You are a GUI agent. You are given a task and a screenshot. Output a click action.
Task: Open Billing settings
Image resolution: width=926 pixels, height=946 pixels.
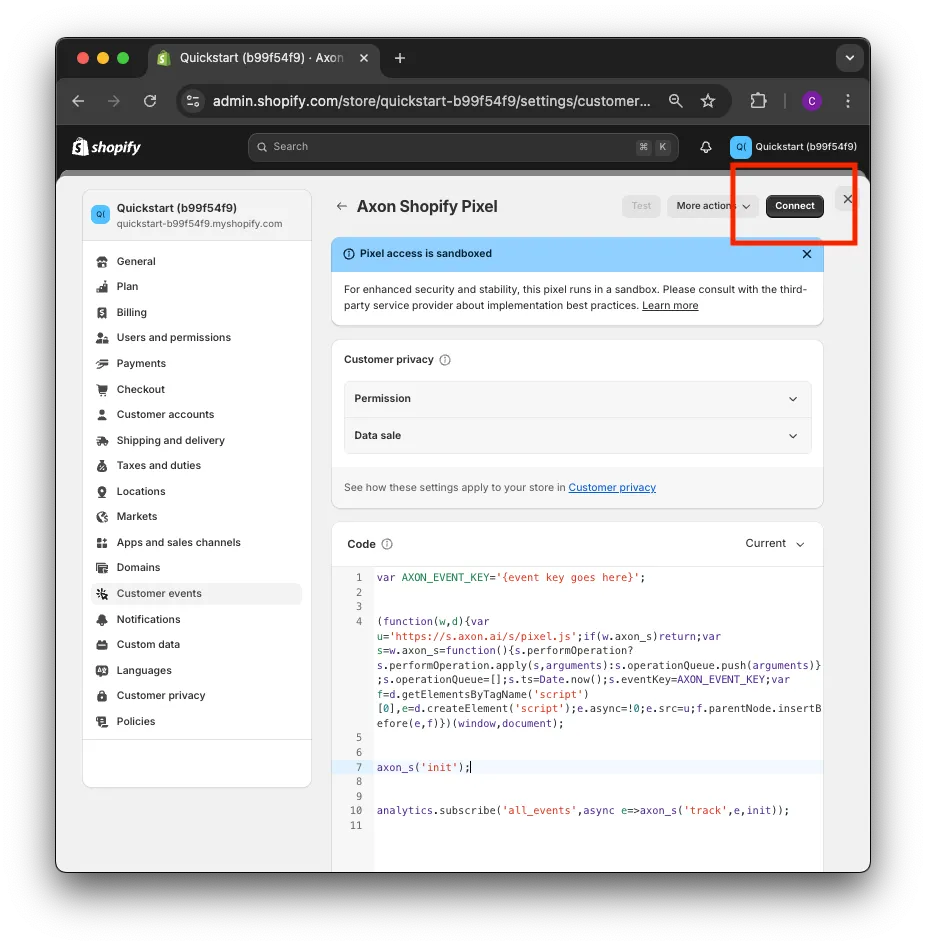[x=196, y=313]
